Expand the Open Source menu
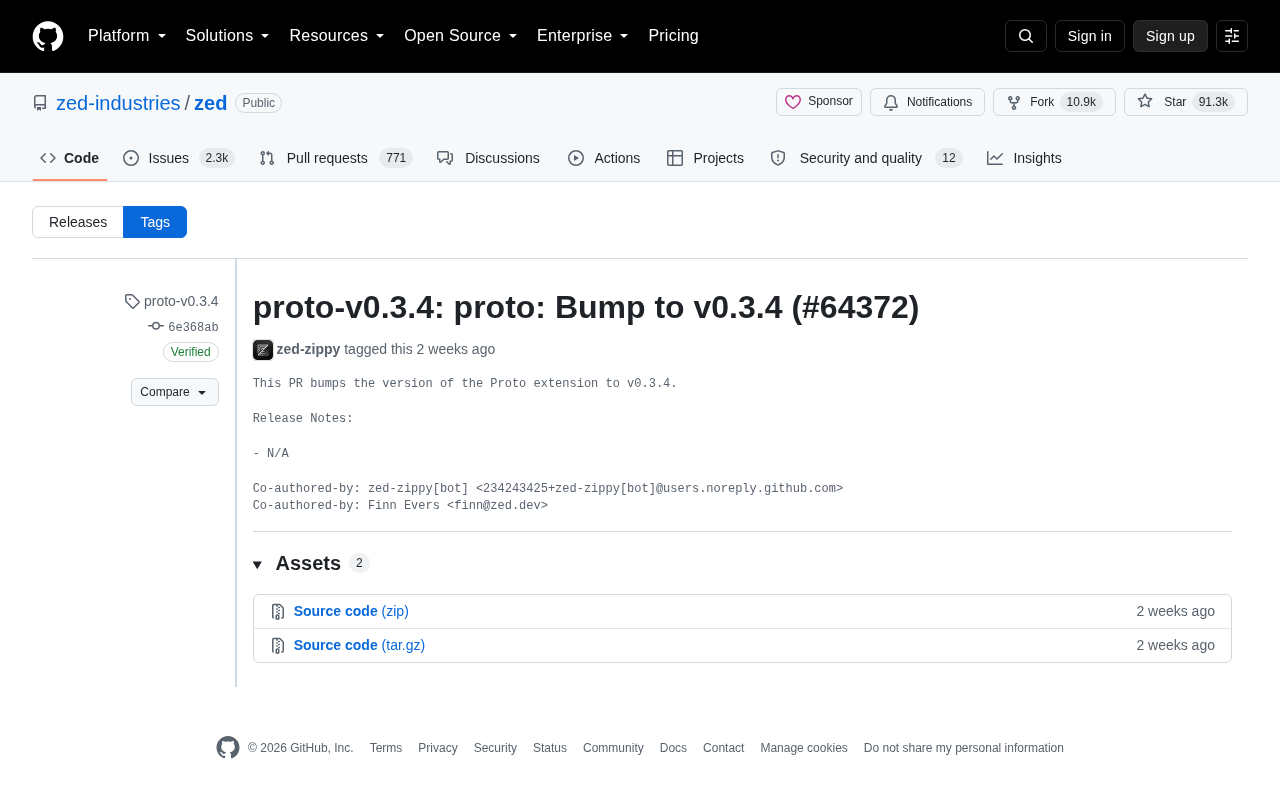Image resolution: width=1280 pixels, height=800 pixels. click(x=461, y=36)
